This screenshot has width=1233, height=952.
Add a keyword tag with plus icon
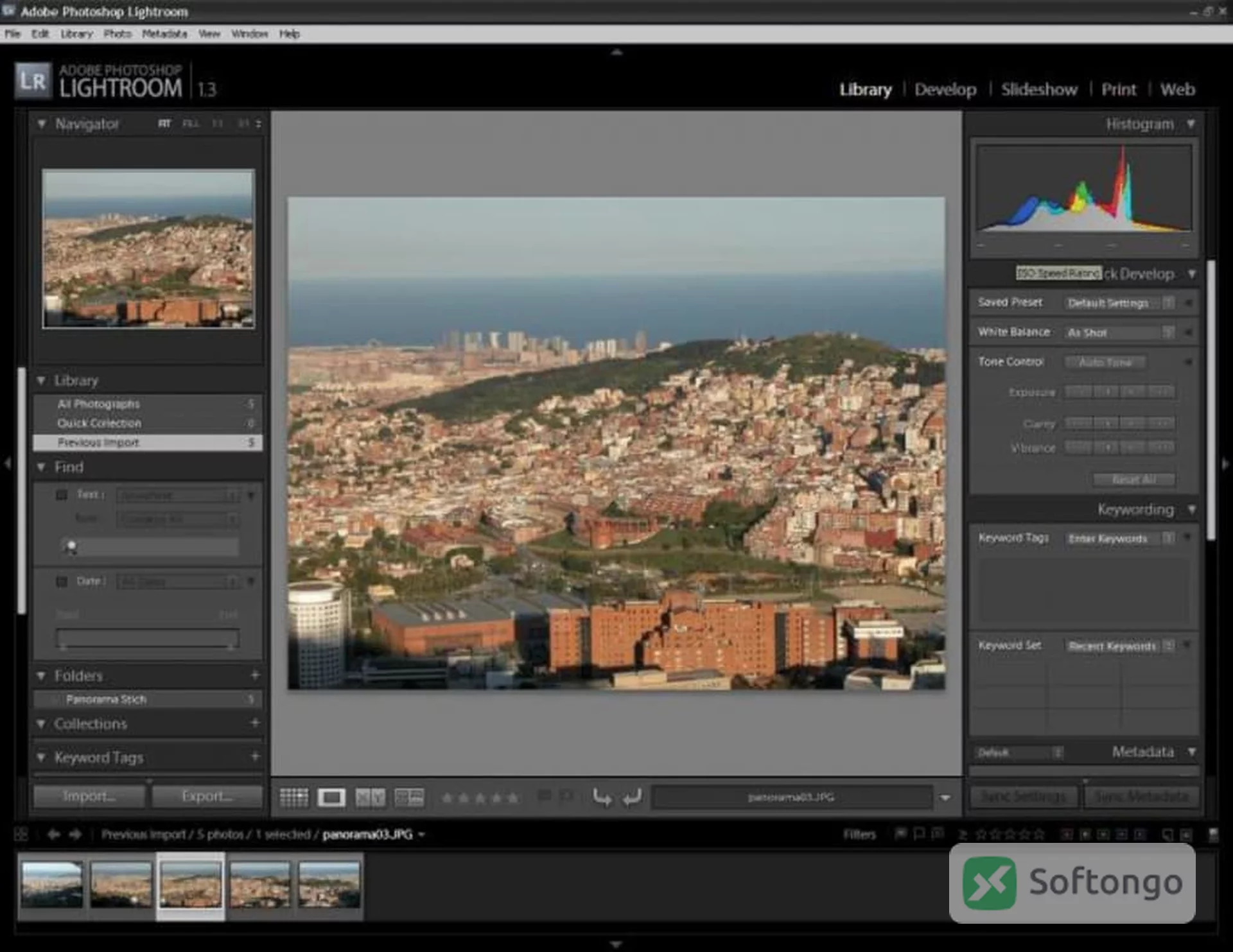tap(255, 757)
